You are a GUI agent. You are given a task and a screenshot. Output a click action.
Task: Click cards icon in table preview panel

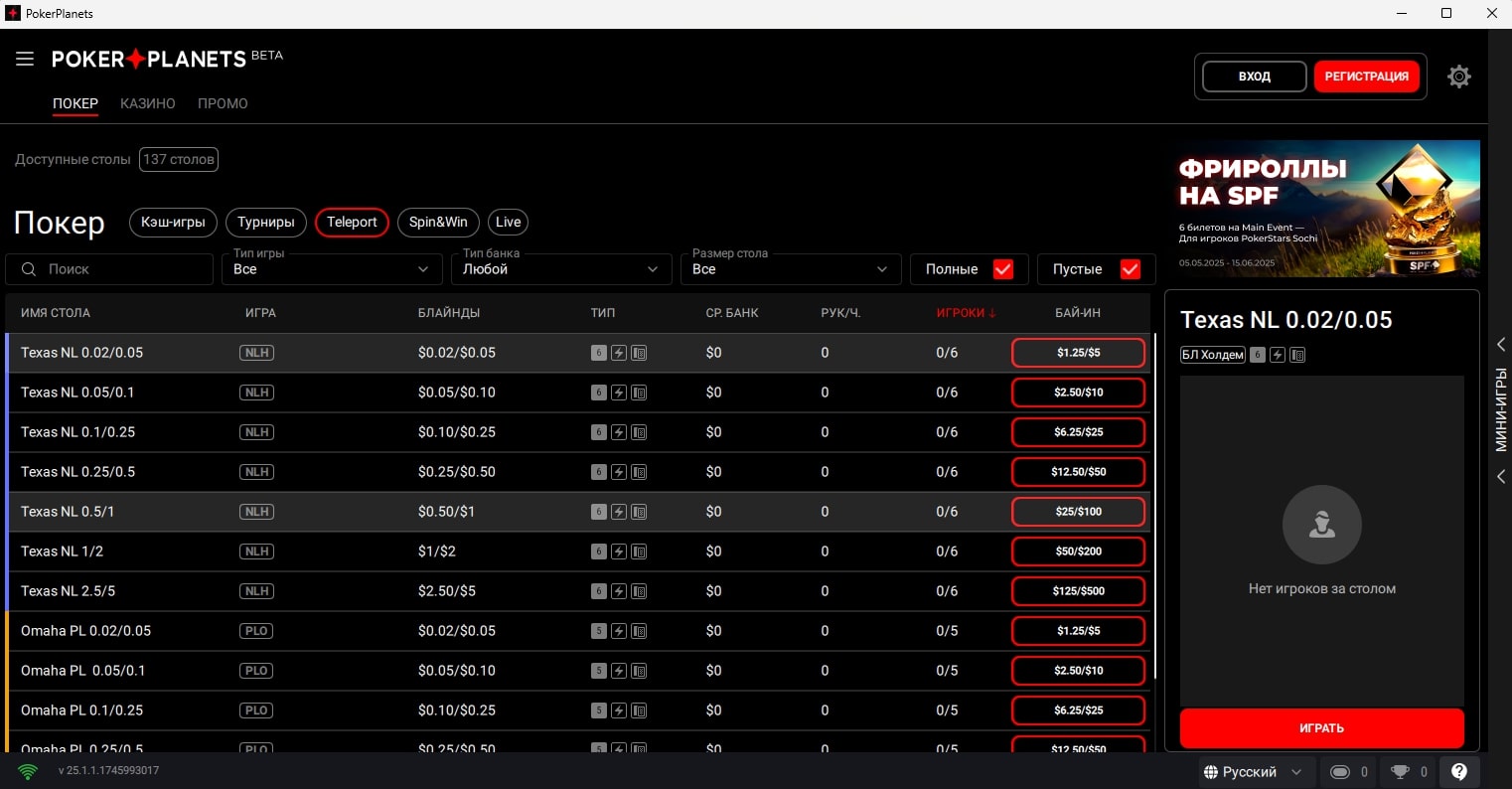pos(1297,355)
